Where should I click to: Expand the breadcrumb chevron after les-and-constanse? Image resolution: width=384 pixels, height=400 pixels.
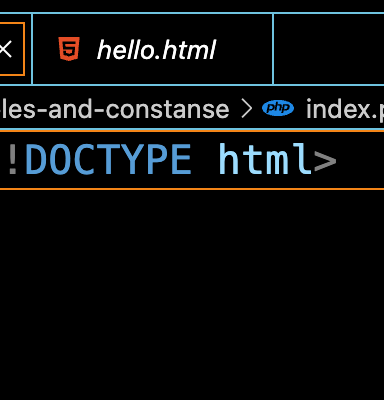[x=246, y=109]
